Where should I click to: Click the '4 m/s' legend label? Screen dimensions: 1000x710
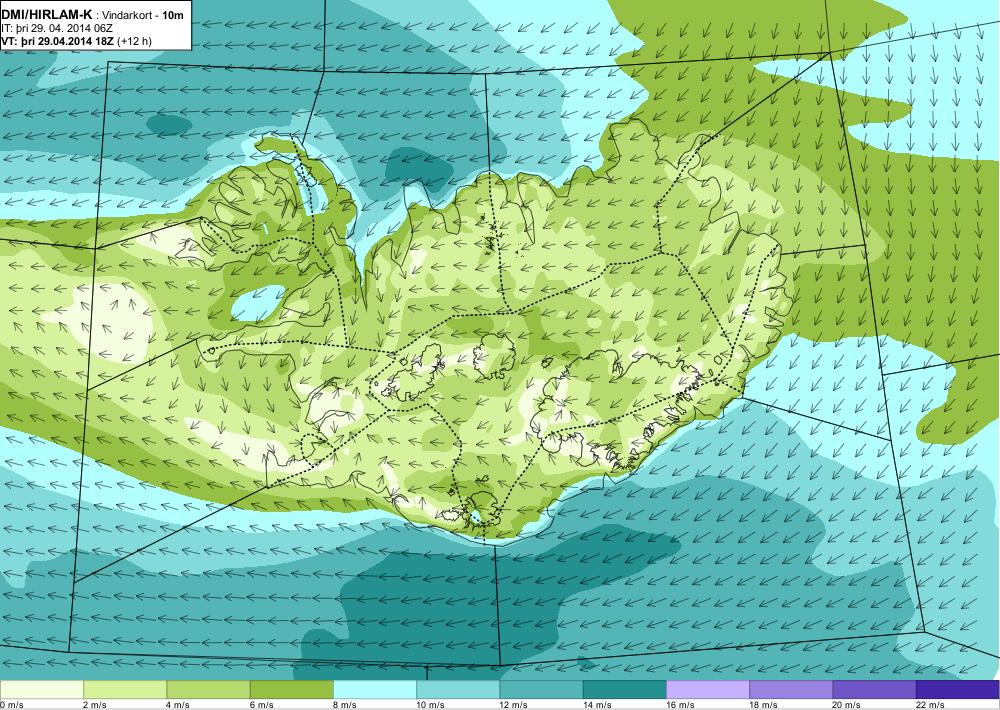coord(177,705)
